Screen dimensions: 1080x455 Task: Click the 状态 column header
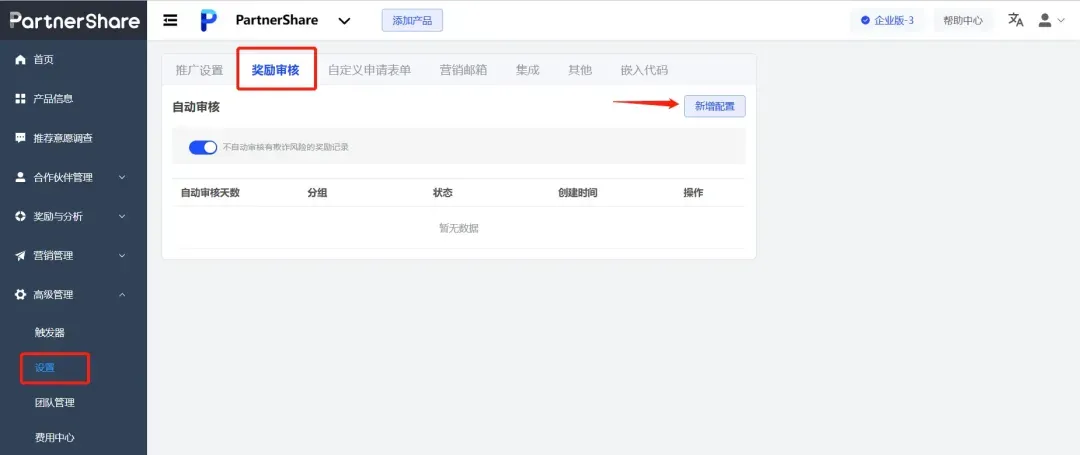(x=442, y=193)
